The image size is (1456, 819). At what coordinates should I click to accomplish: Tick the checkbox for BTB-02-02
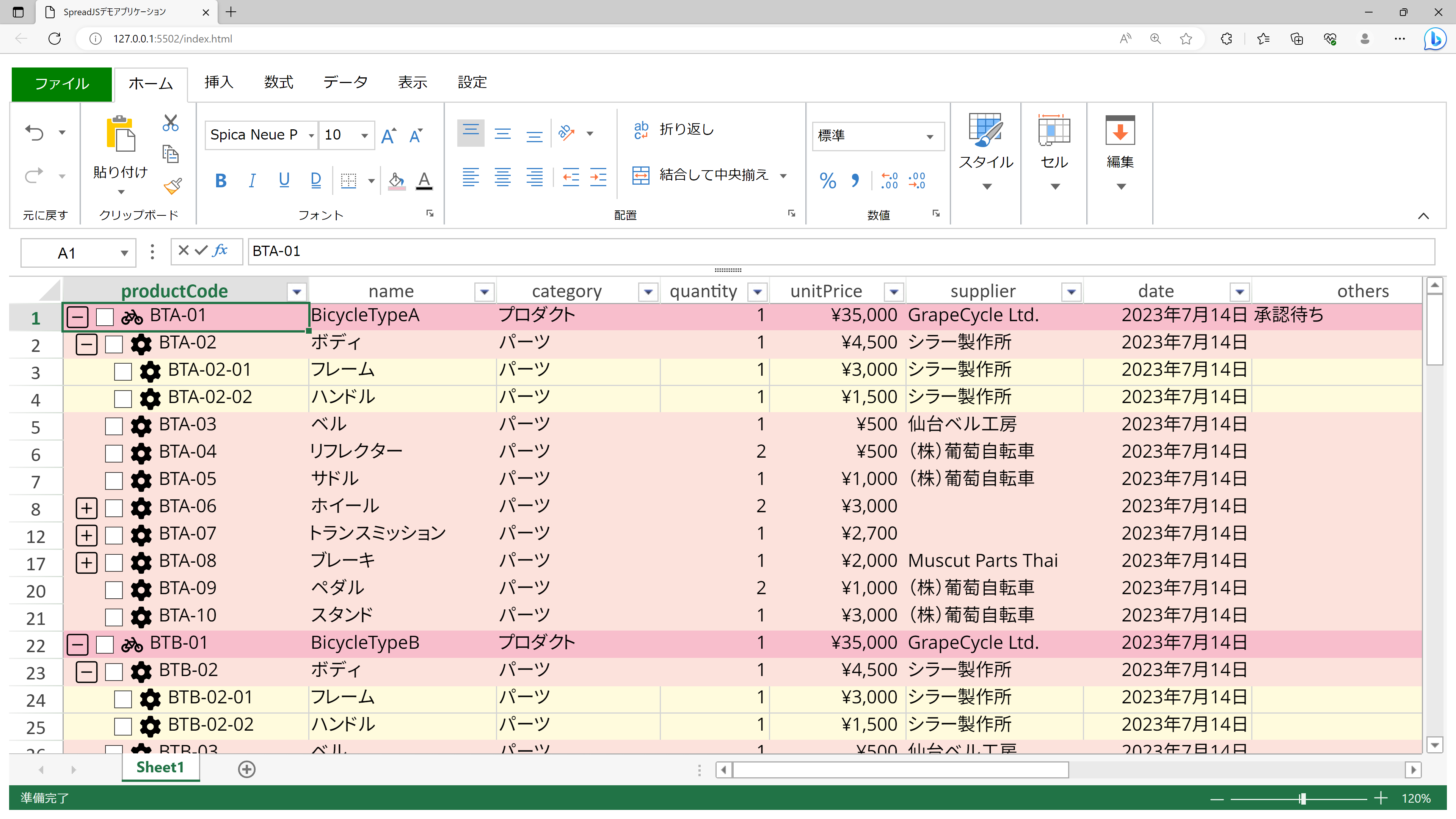click(x=122, y=726)
